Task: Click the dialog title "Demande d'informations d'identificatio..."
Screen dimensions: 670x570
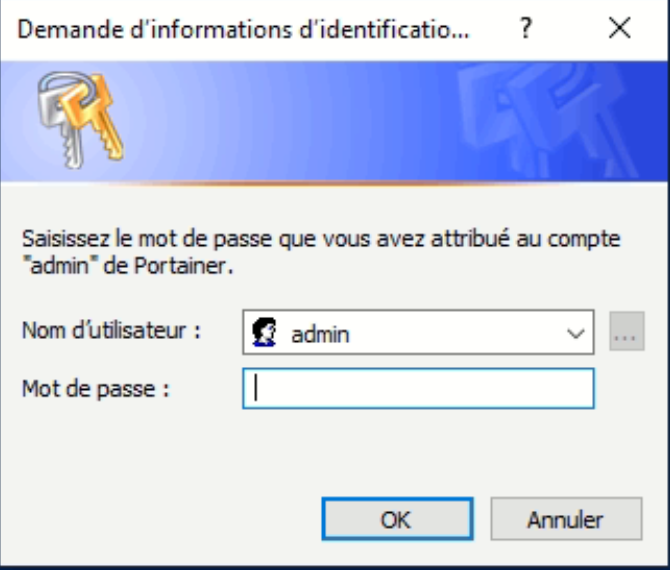Action: pyautogui.click(x=243, y=29)
